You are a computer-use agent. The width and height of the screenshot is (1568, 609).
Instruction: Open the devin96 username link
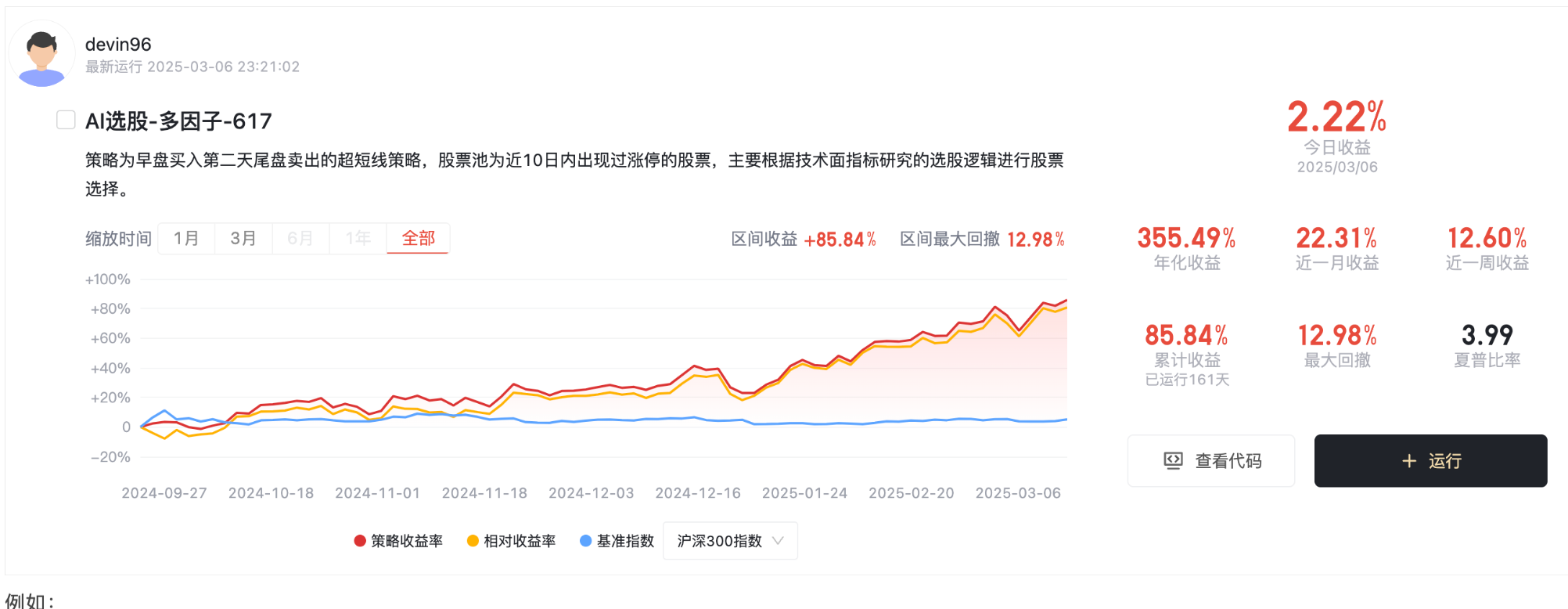118,45
